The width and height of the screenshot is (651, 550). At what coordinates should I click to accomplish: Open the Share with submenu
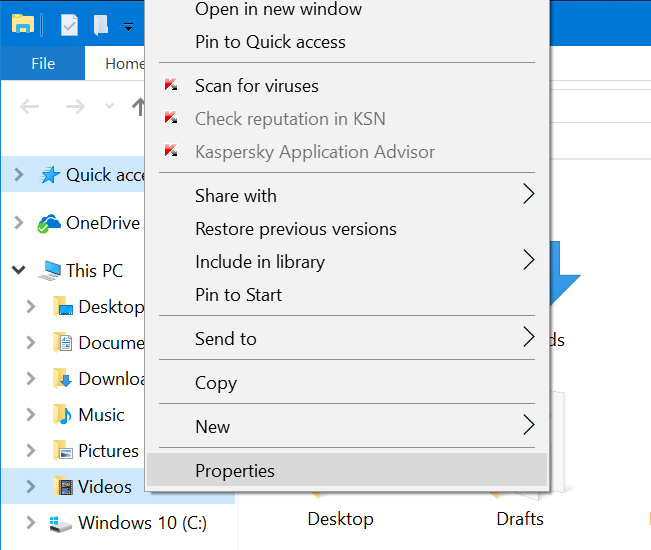(347, 196)
